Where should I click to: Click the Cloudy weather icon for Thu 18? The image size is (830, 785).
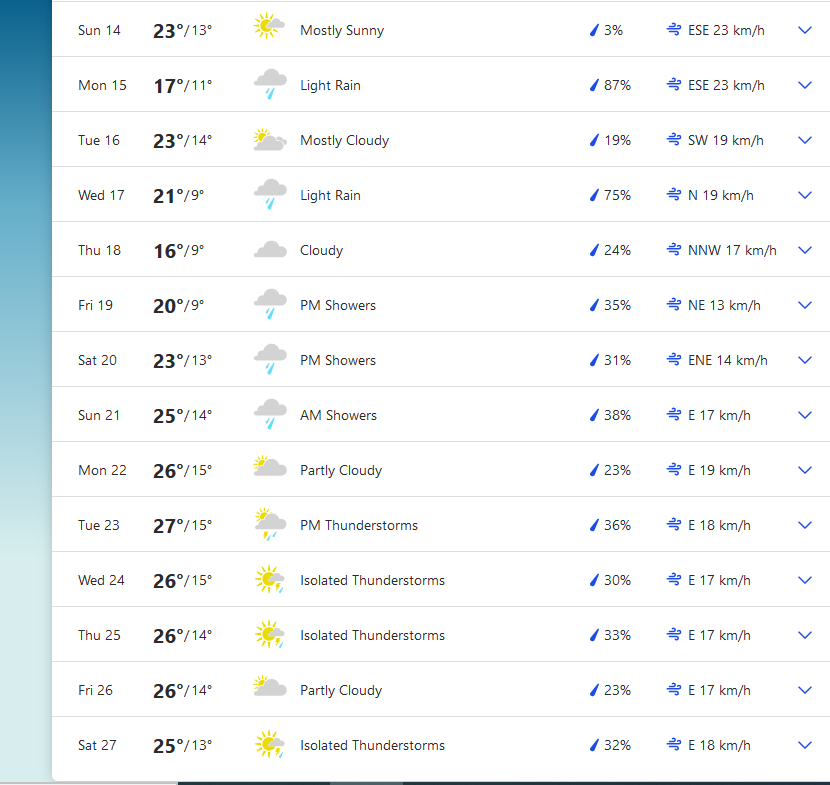click(269, 250)
